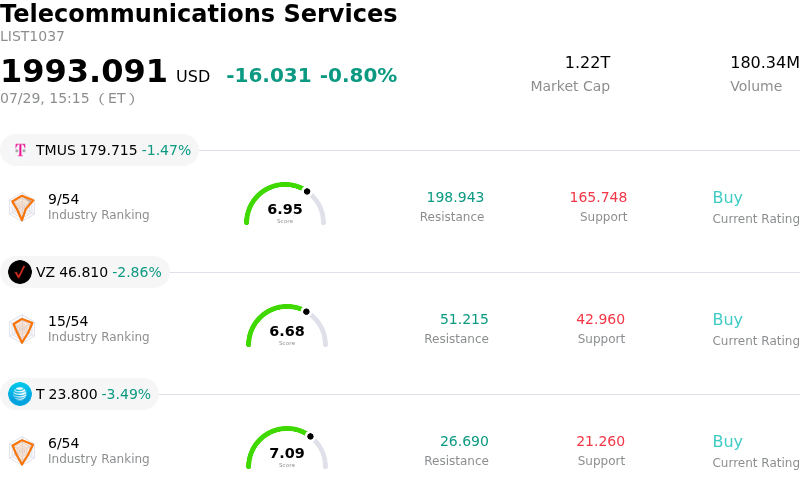Click the 1.22T Market Cap figure
This screenshot has height=488, width=800.
[x=587, y=63]
